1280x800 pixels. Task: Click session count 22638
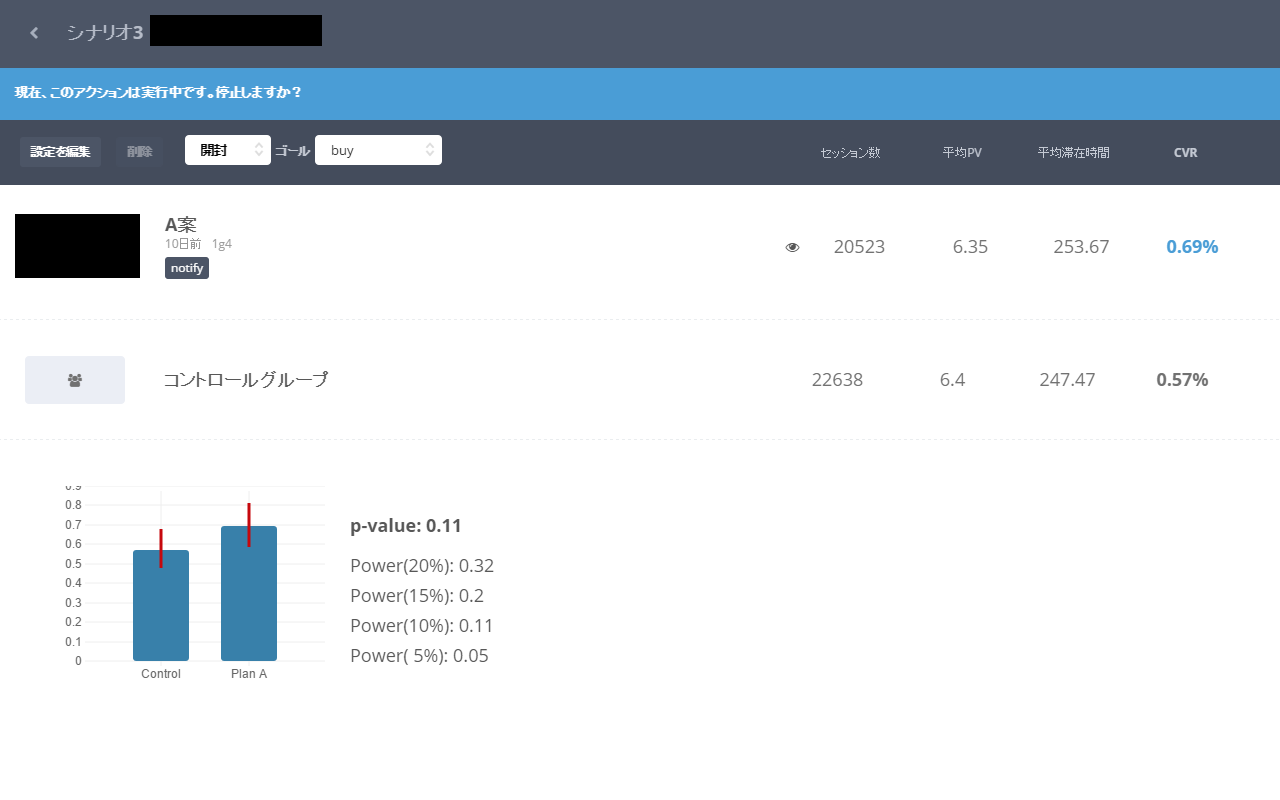pyautogui.click(x=837, y=380)
